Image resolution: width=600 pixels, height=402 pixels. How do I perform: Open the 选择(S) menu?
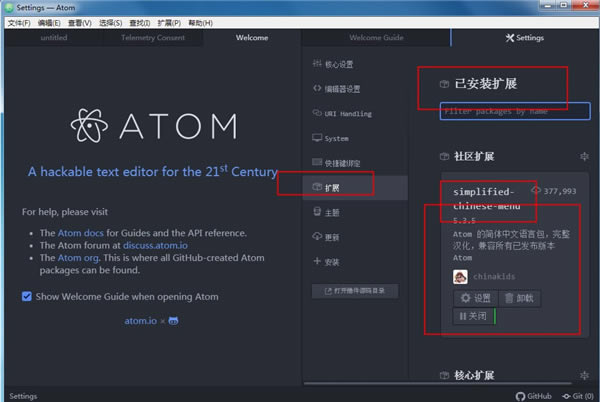point(111,23)
